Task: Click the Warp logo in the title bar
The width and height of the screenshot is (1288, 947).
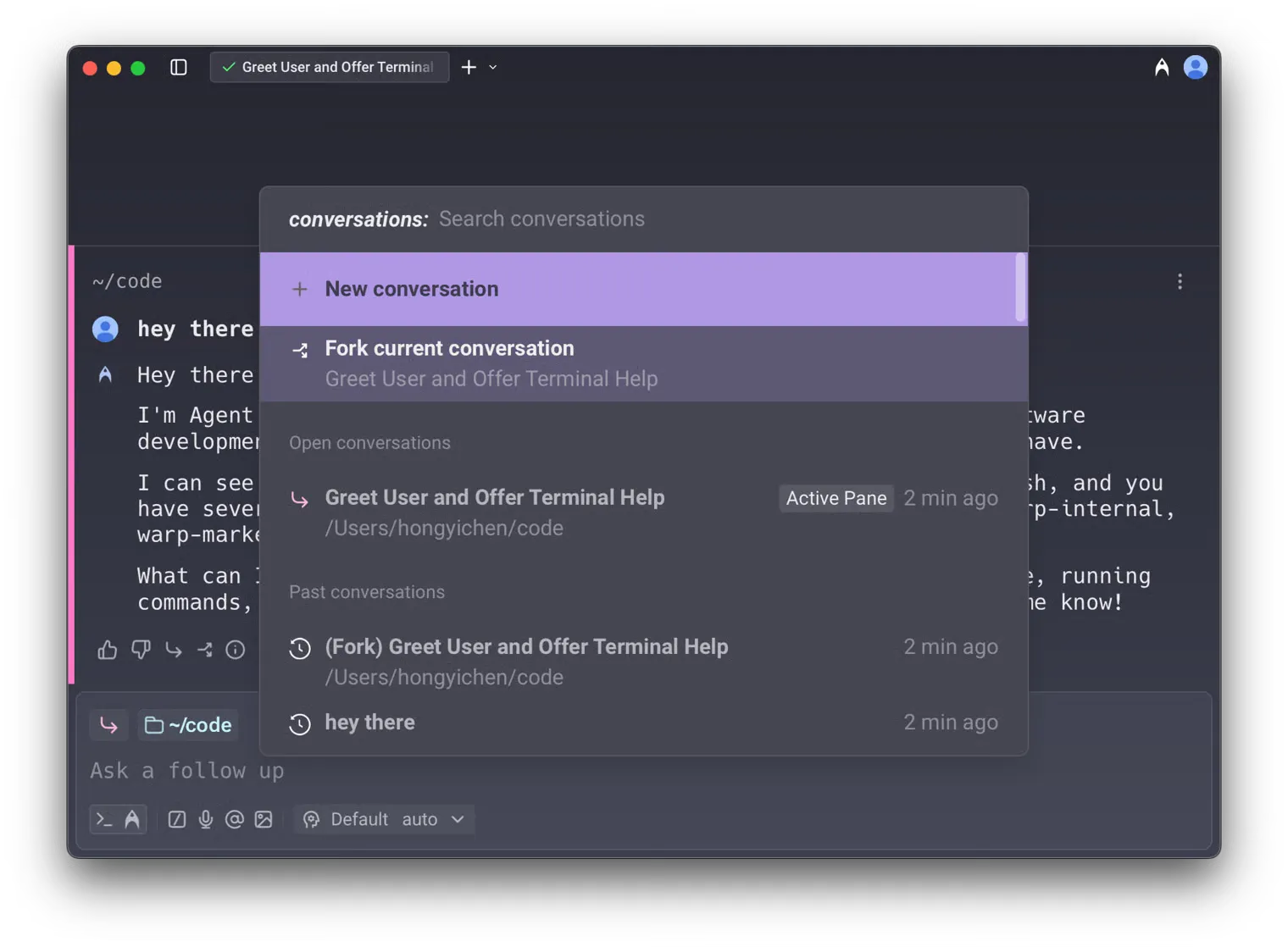Action: point(1160,67)
